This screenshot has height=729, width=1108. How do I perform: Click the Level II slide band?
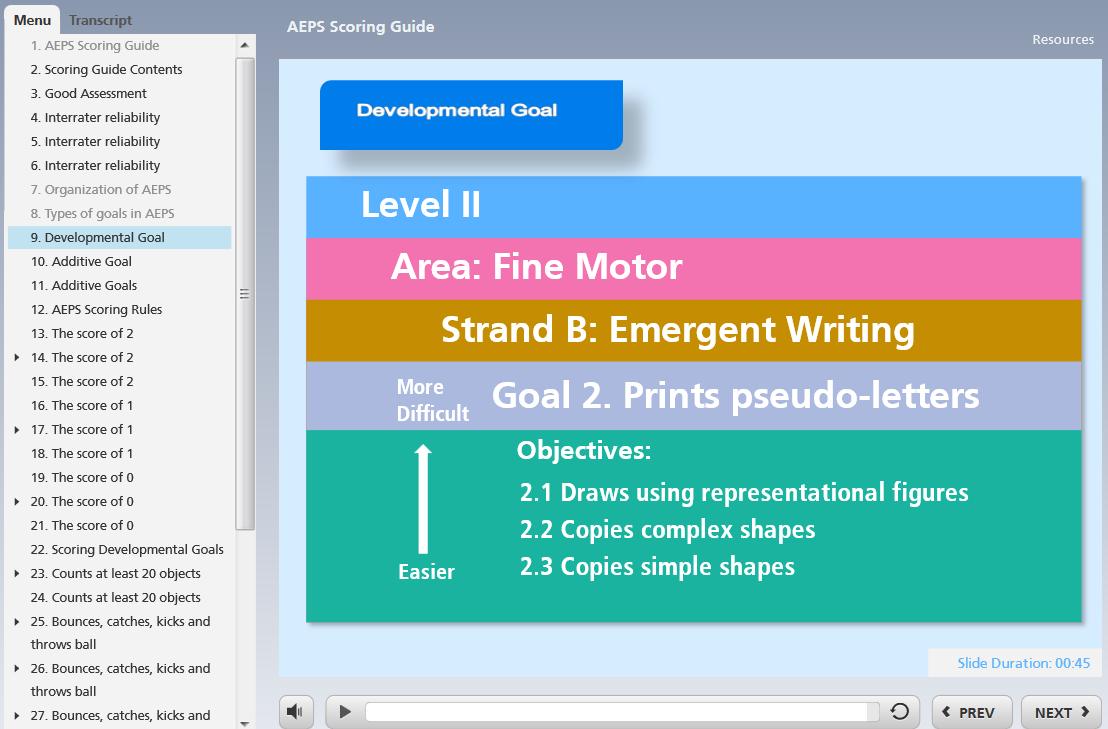[x=693, y=207]
